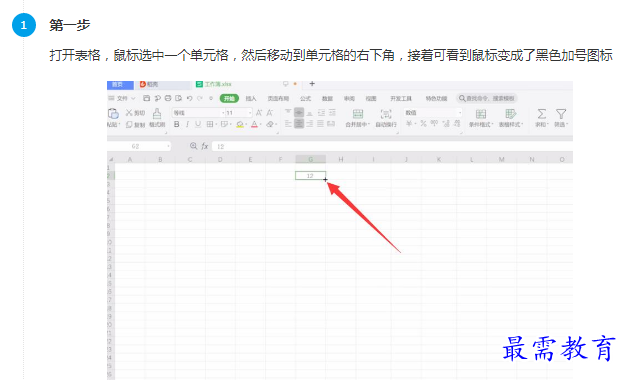
Task: Select the 开始 Home ribbon tab
Action: tap(229, 98)
